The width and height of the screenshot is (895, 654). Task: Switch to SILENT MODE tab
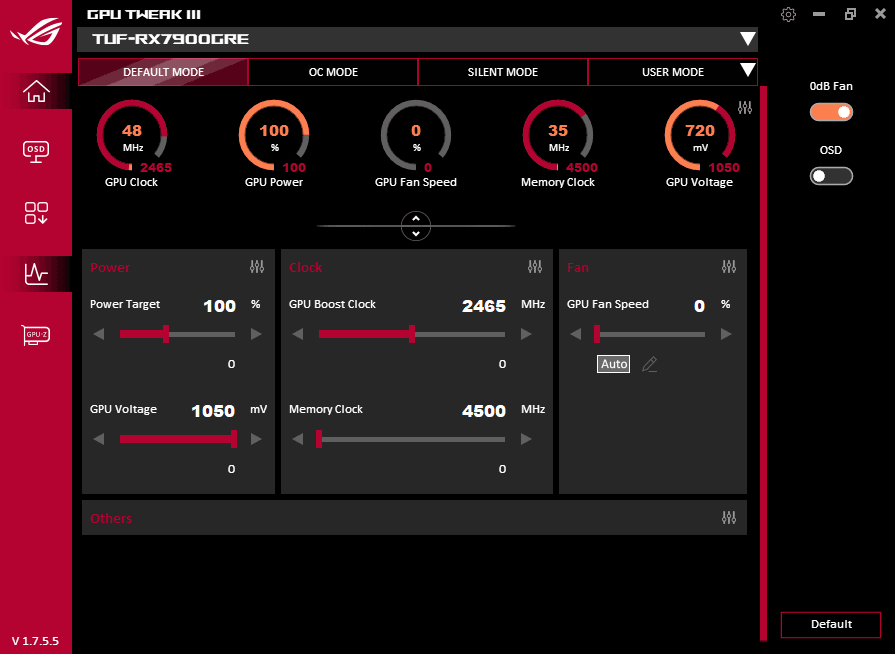503,72
